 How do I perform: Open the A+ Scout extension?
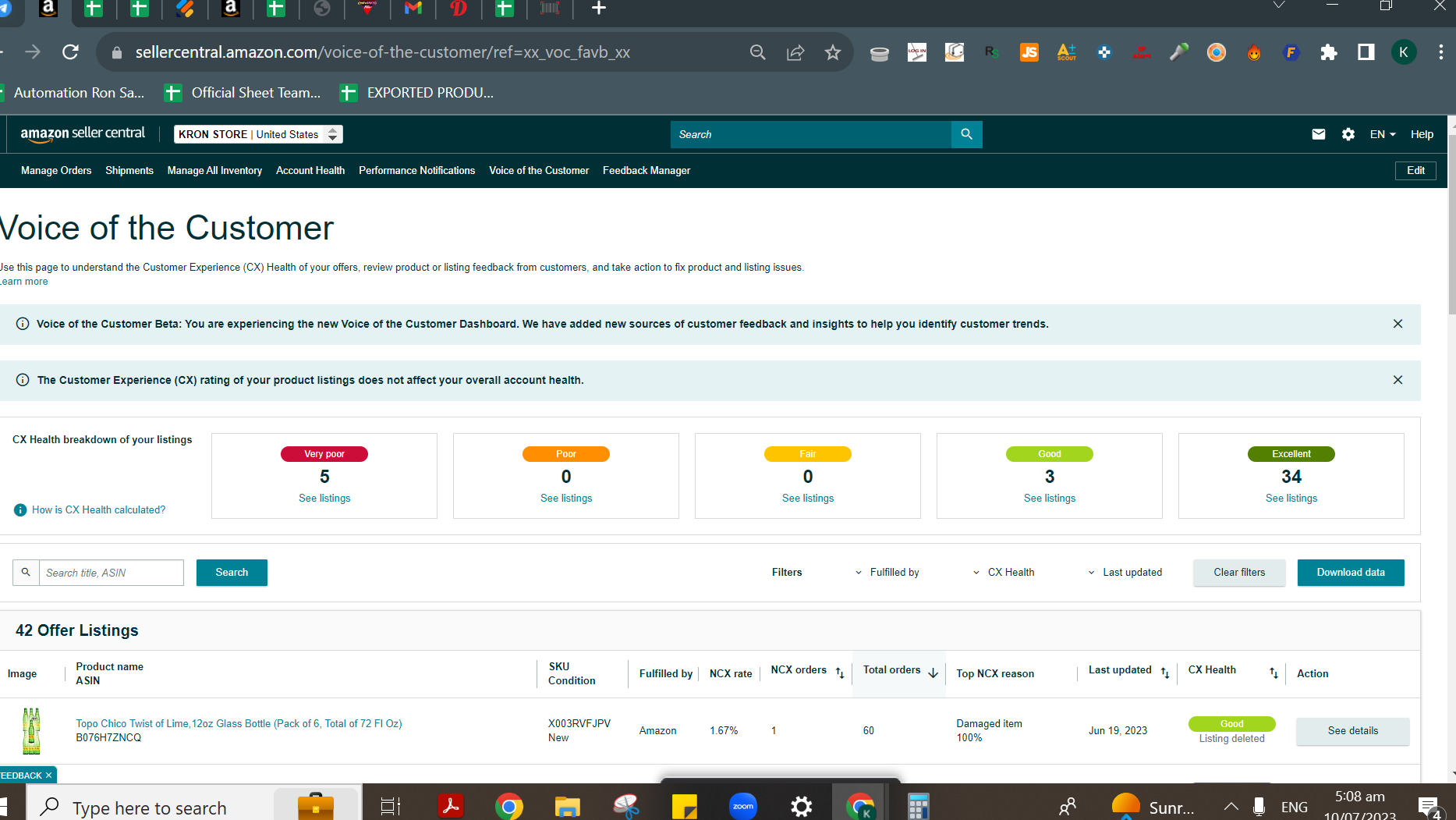[1067, 52]
